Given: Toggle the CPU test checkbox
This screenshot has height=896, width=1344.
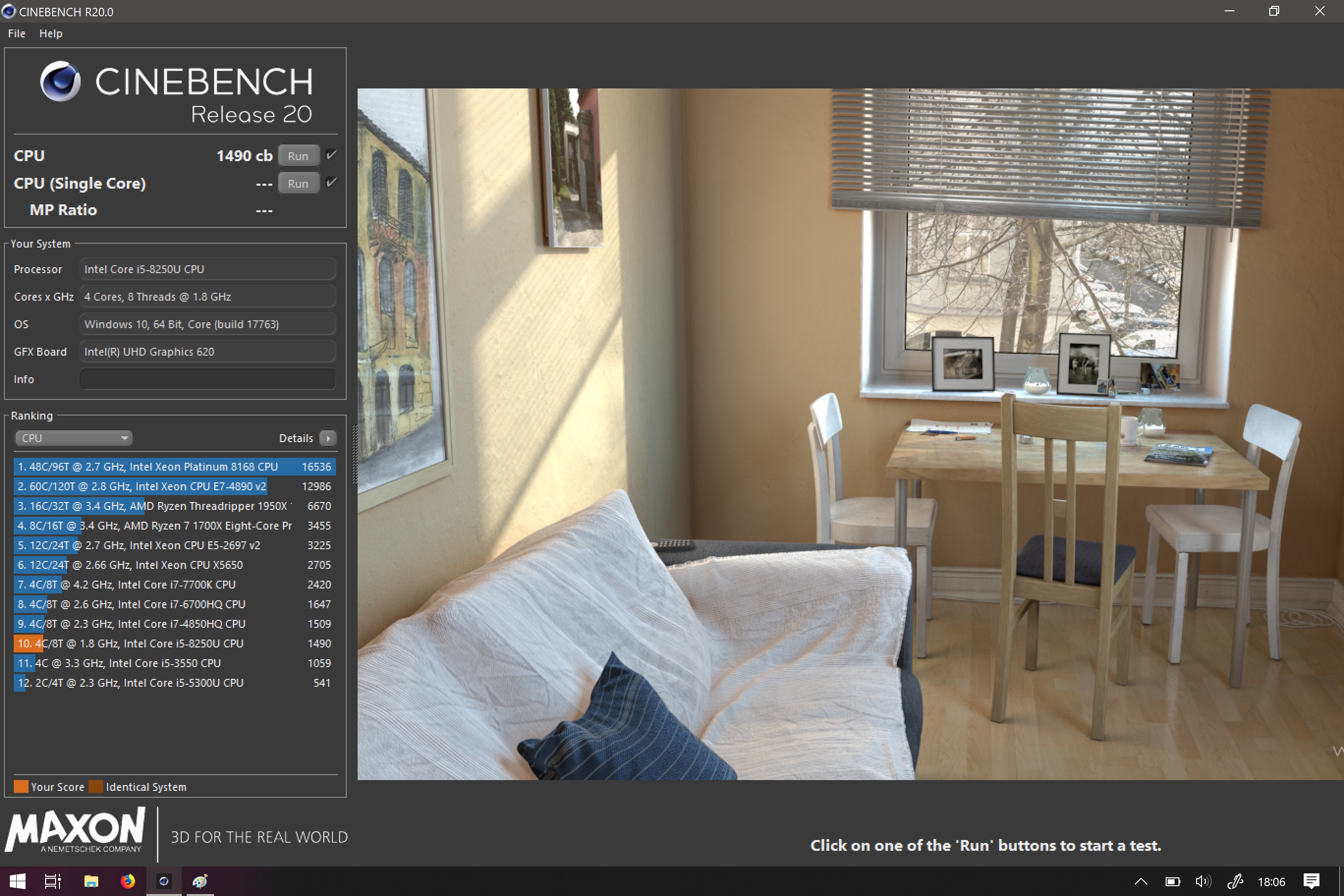Looking at the screenshot, I should 331,155.
